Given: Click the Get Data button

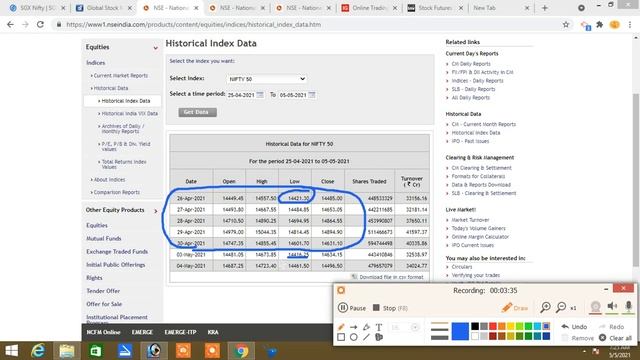Looking at the screenshot, I should coord(197,112).
